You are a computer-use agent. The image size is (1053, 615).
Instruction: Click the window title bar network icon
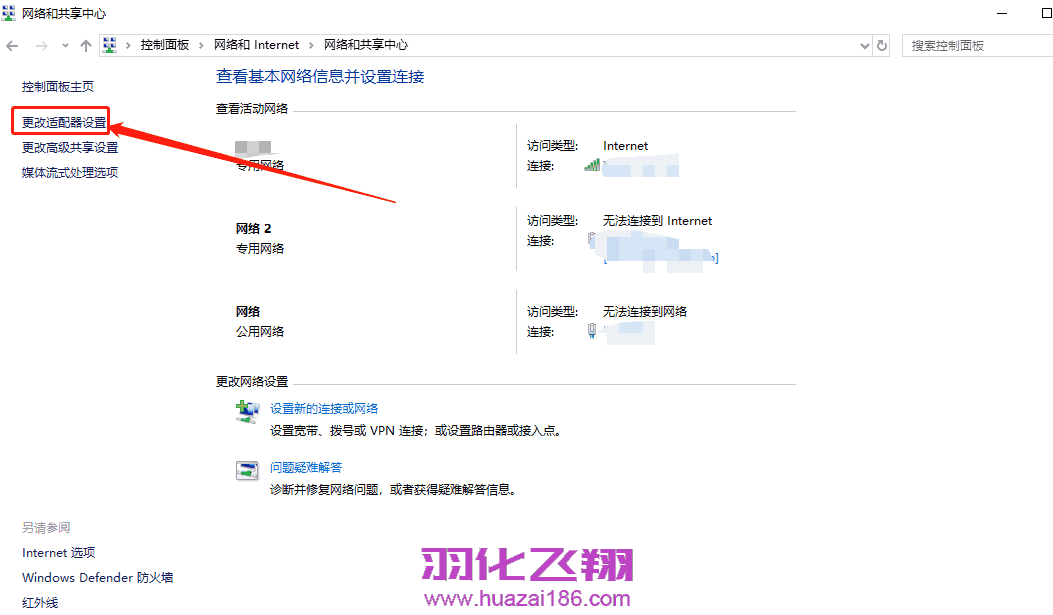tap(9, 13)
